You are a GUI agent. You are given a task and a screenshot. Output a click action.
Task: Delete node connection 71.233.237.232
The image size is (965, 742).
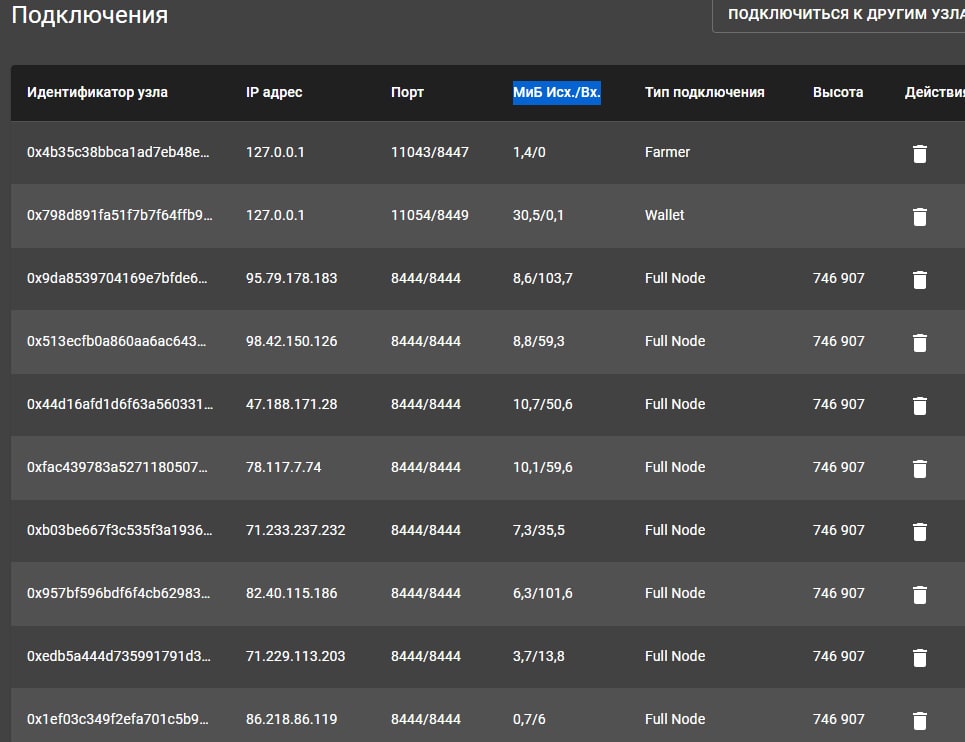(x=919, y=532)
